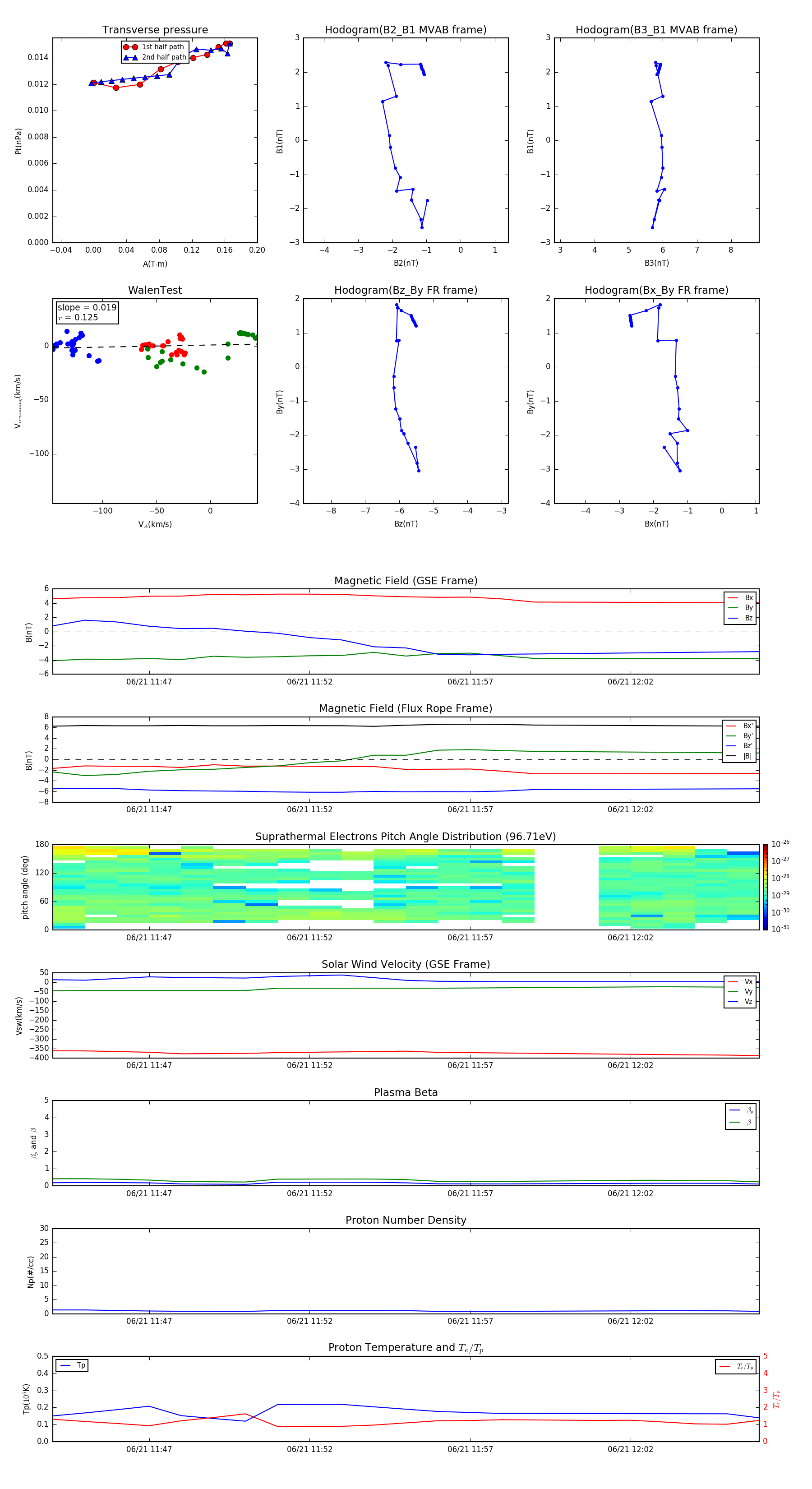
Task: Click the 'Plasma Beta' plot title
Action: (x=406, y=1092)
